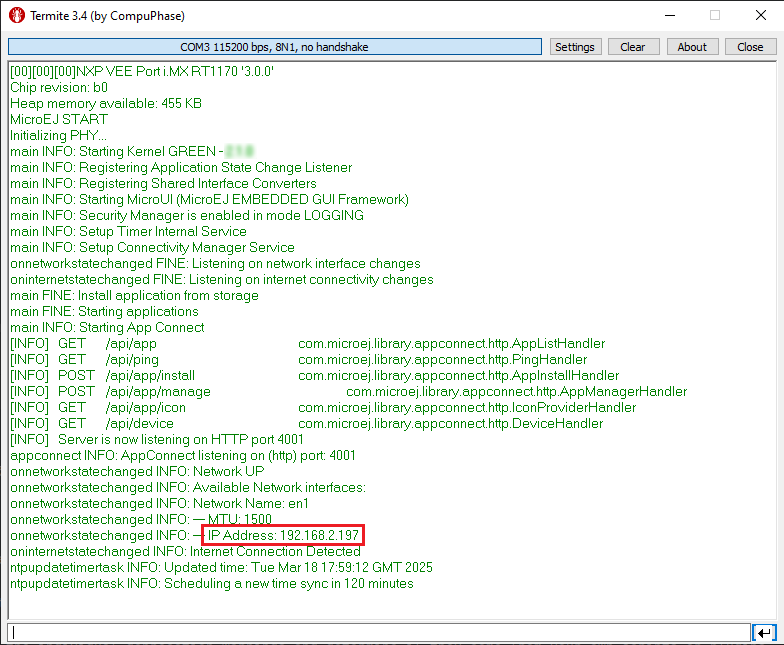Toggle the COM3 115200 bps connection bar
The width and height of the screenshot is (784, 645).
(275, 47)
